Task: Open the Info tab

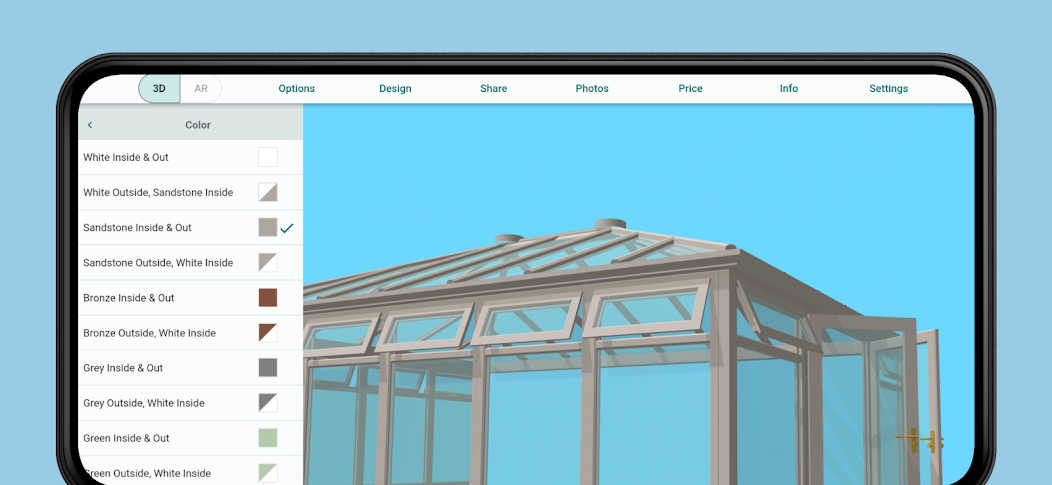Action: point(789,89)
